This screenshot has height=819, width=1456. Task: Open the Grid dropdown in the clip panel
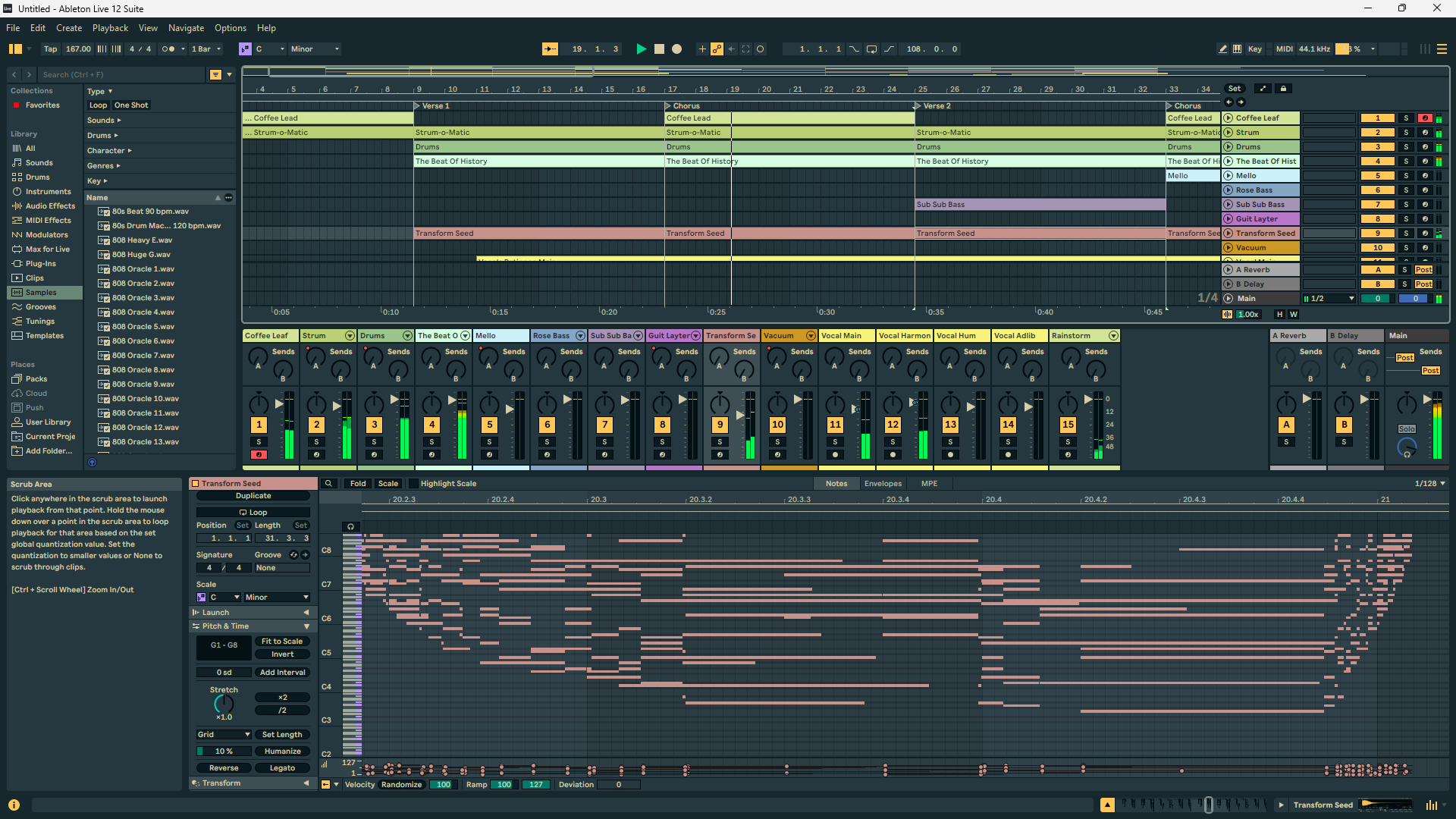(x=223, y=734)
